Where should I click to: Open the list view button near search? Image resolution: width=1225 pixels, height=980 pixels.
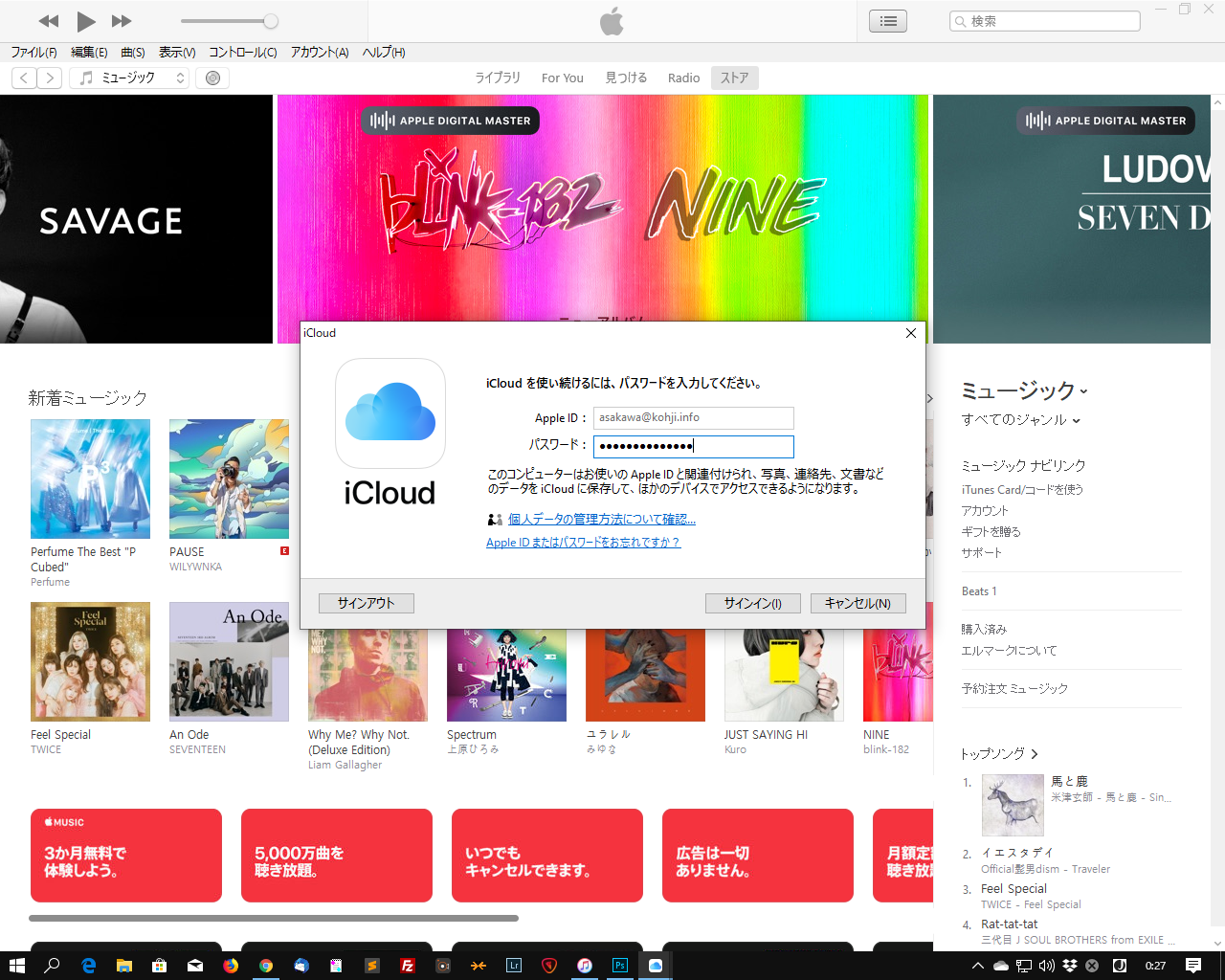[888, 21]
